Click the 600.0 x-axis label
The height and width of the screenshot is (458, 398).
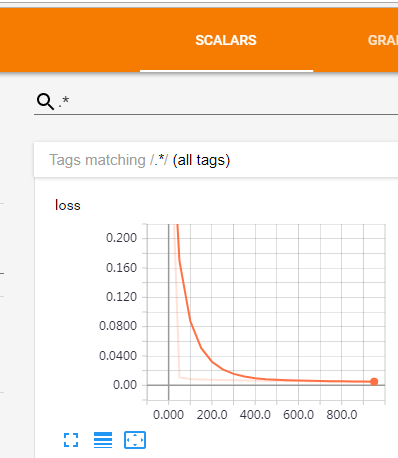click(x=298, y=415)
